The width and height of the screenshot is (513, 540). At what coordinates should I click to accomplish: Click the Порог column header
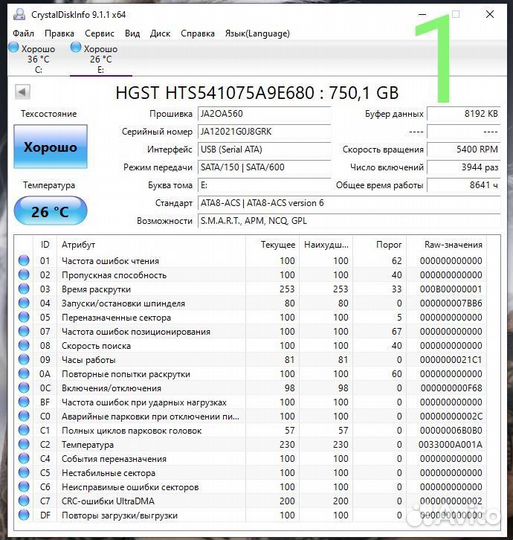(379, 245)
